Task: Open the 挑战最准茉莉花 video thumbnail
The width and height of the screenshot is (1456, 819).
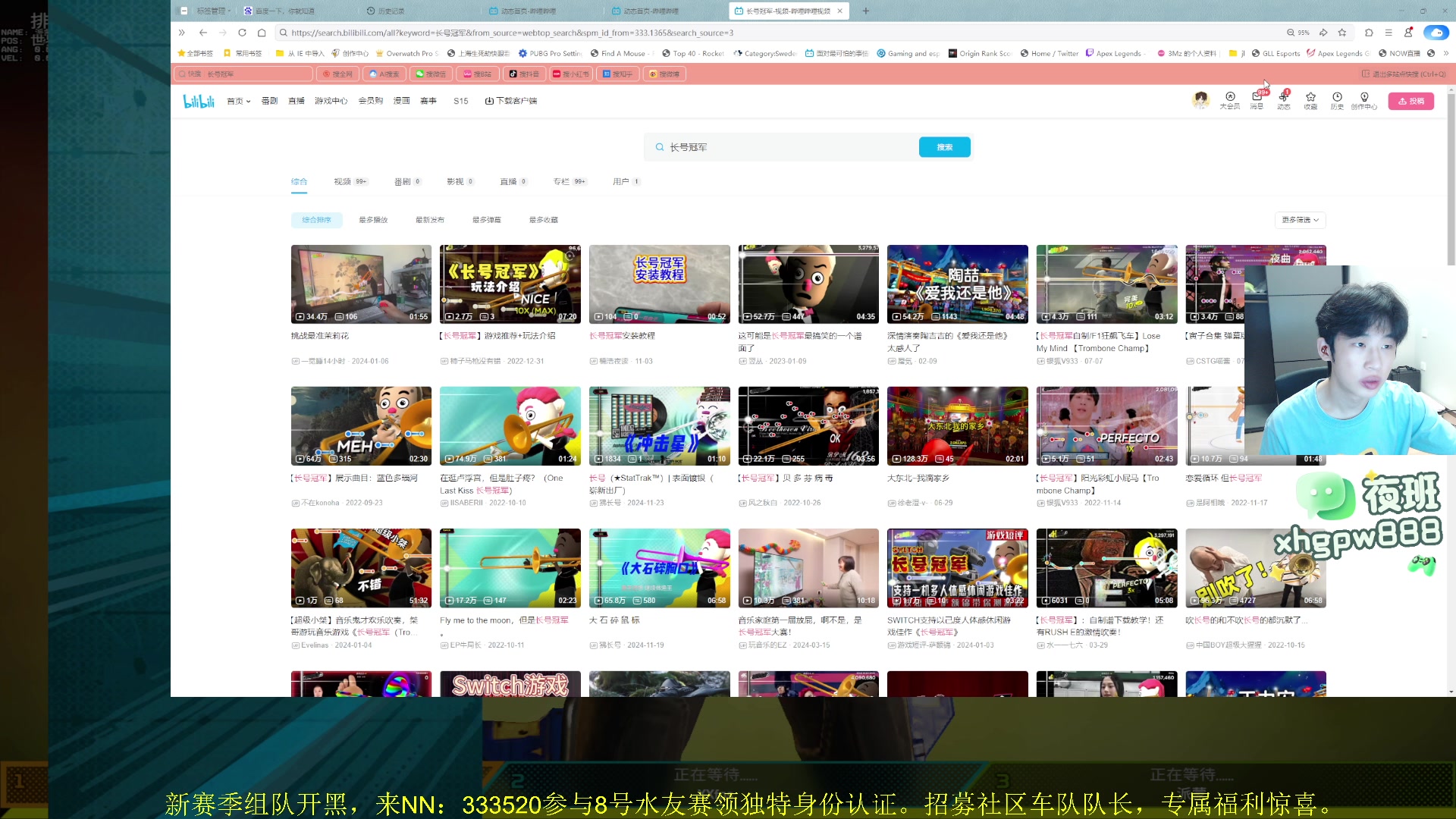Action: [x=361, y=284]
